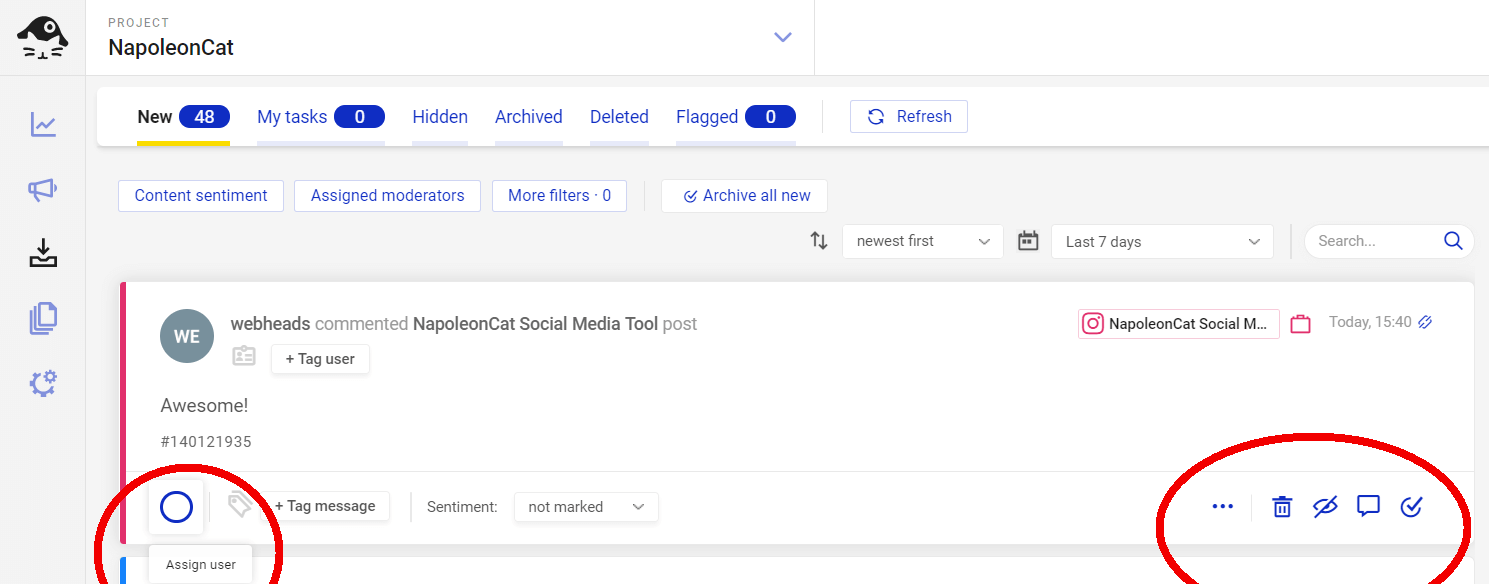Image resolution: width=1489 pixels, height=584 pixels.
Task: Click the Assign user circle button
Action: click(x=176, y=507)
